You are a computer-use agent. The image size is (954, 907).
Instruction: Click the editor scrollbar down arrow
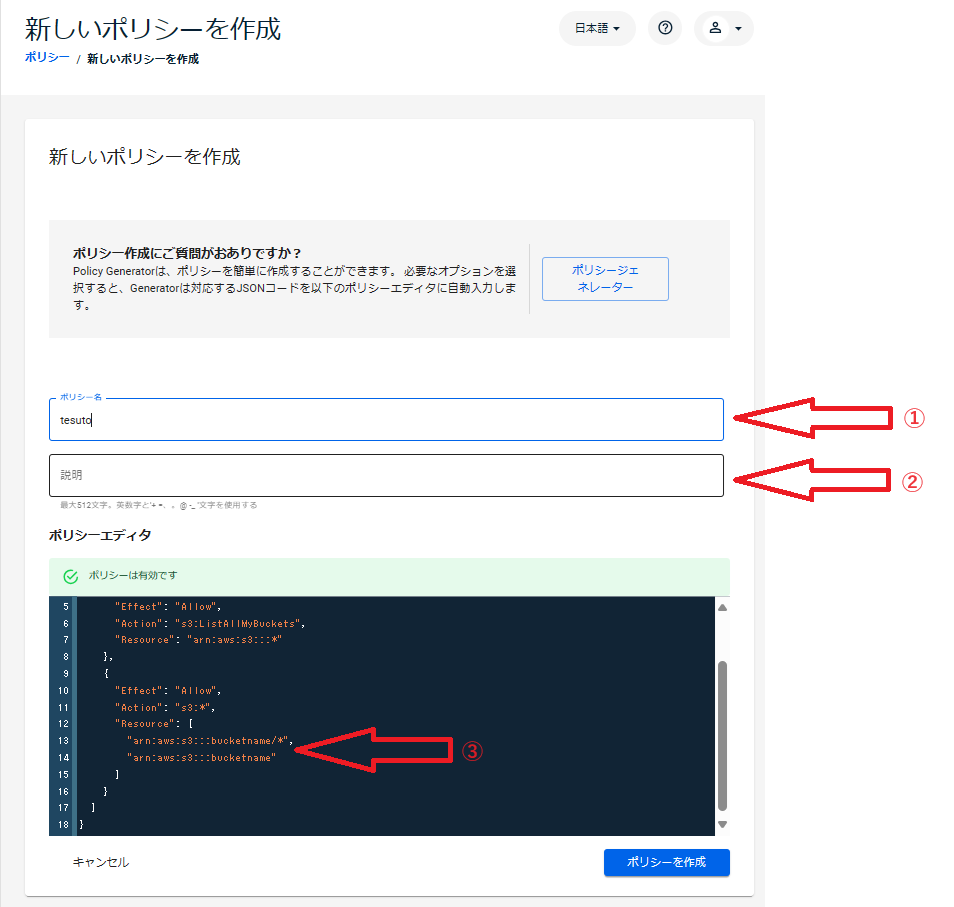point(722,825)
